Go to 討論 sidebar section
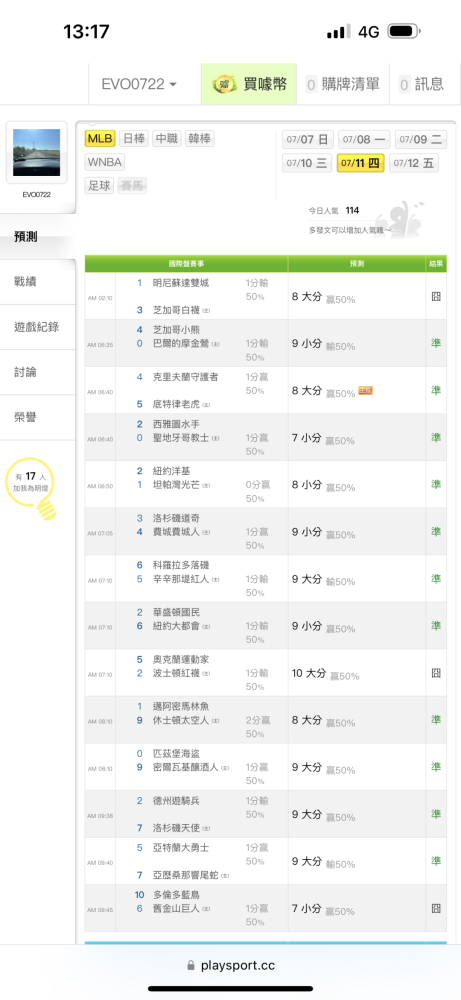The image size is (461, 1000). pos(26,372)
